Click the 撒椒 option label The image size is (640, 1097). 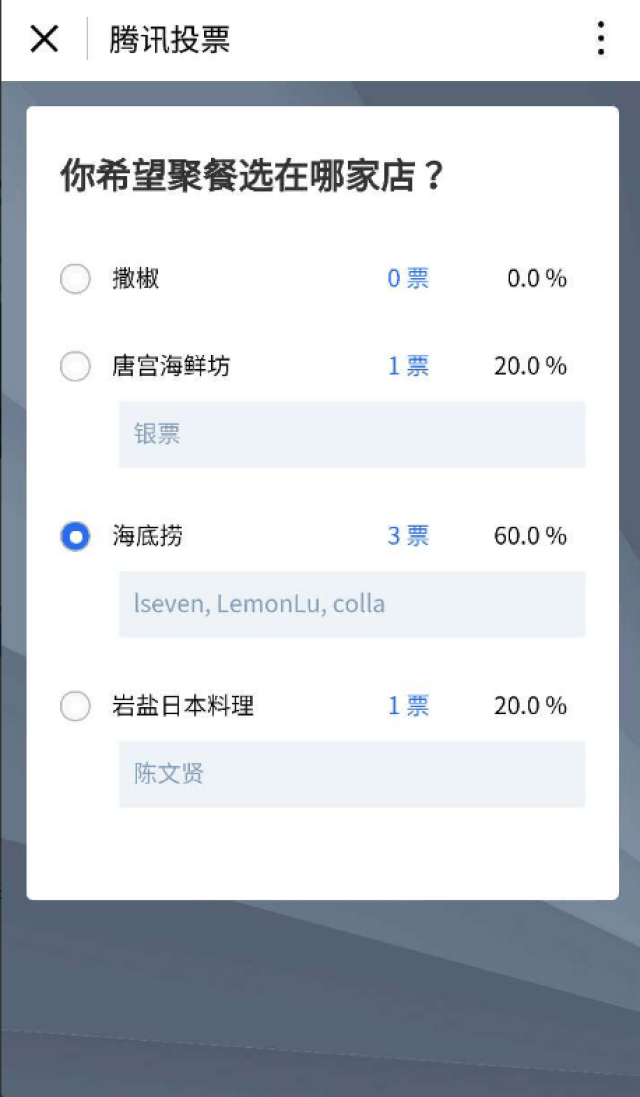tap(136, 278)
